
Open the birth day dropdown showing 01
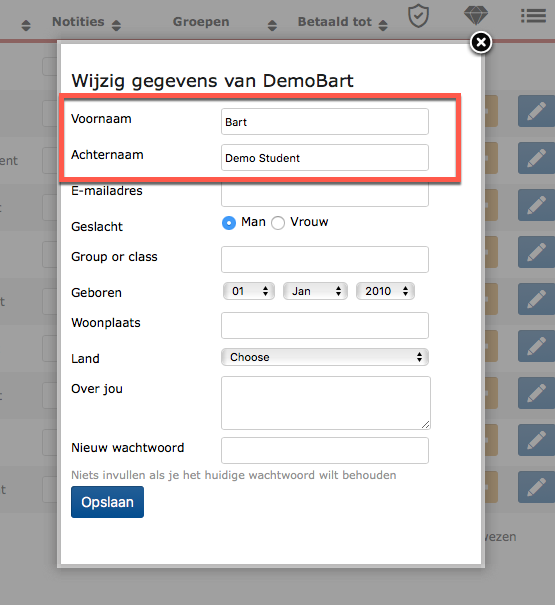249,291
